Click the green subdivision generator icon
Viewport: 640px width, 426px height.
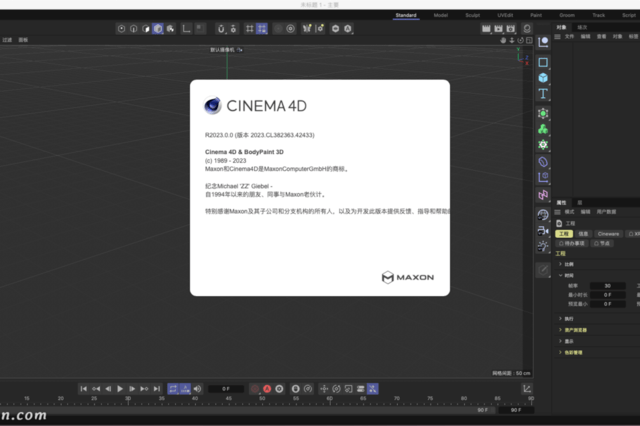tap(543, 113)
